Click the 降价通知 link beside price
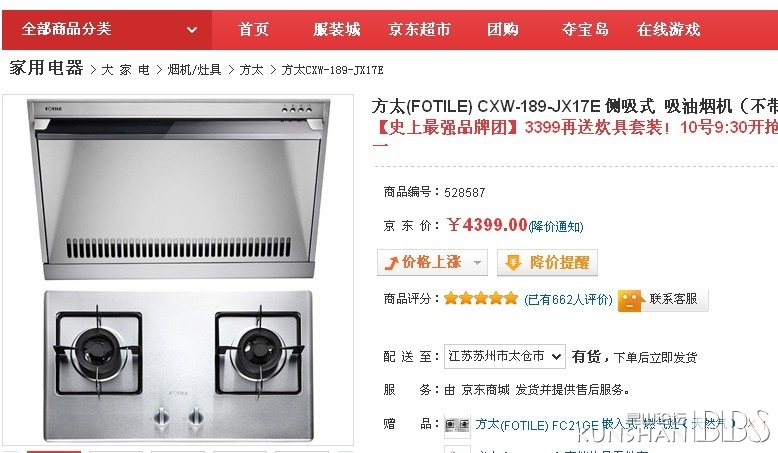The height and width of the screenshot is (453, 778). [x=556, y=227]
